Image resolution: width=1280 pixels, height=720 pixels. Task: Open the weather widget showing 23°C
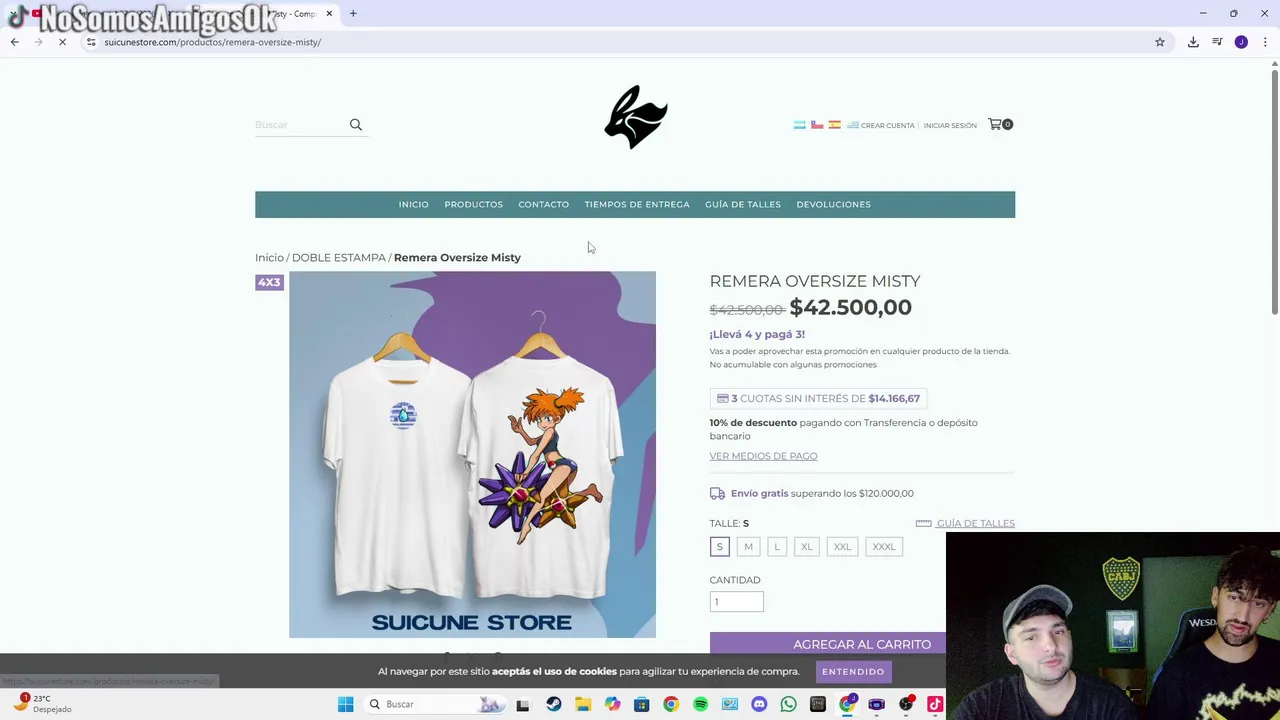point(40,704)
